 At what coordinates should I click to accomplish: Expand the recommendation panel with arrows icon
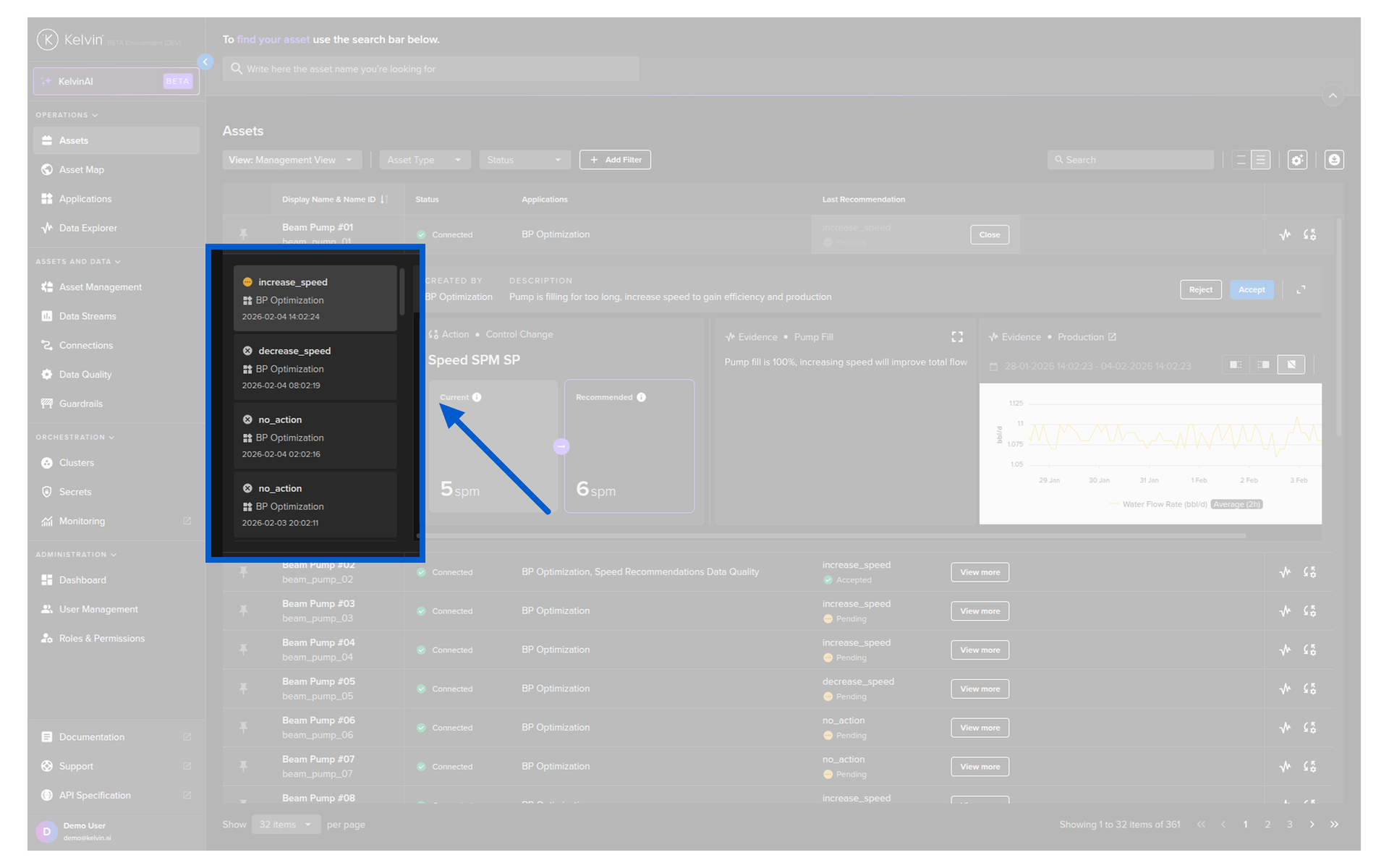coord(1301,290)
